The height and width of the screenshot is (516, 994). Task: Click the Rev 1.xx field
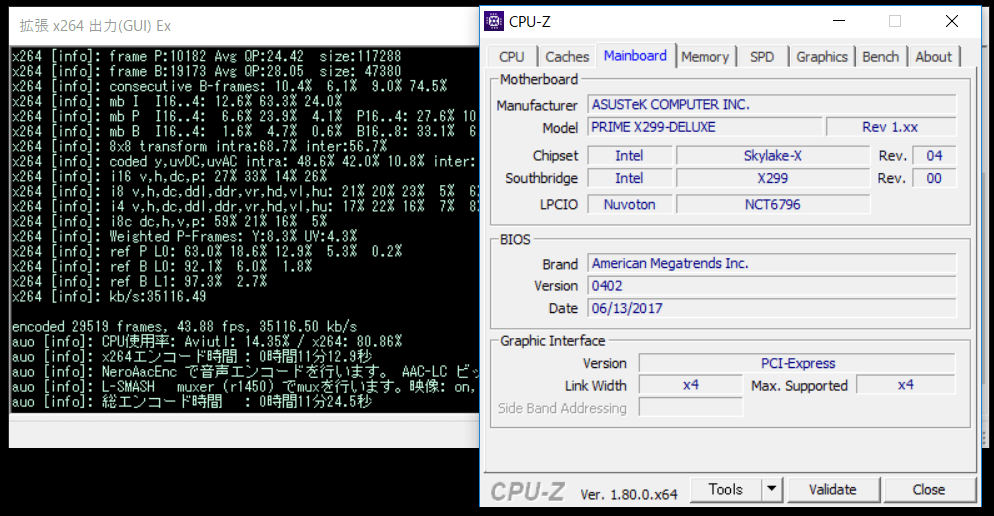[x=891, y=127]
